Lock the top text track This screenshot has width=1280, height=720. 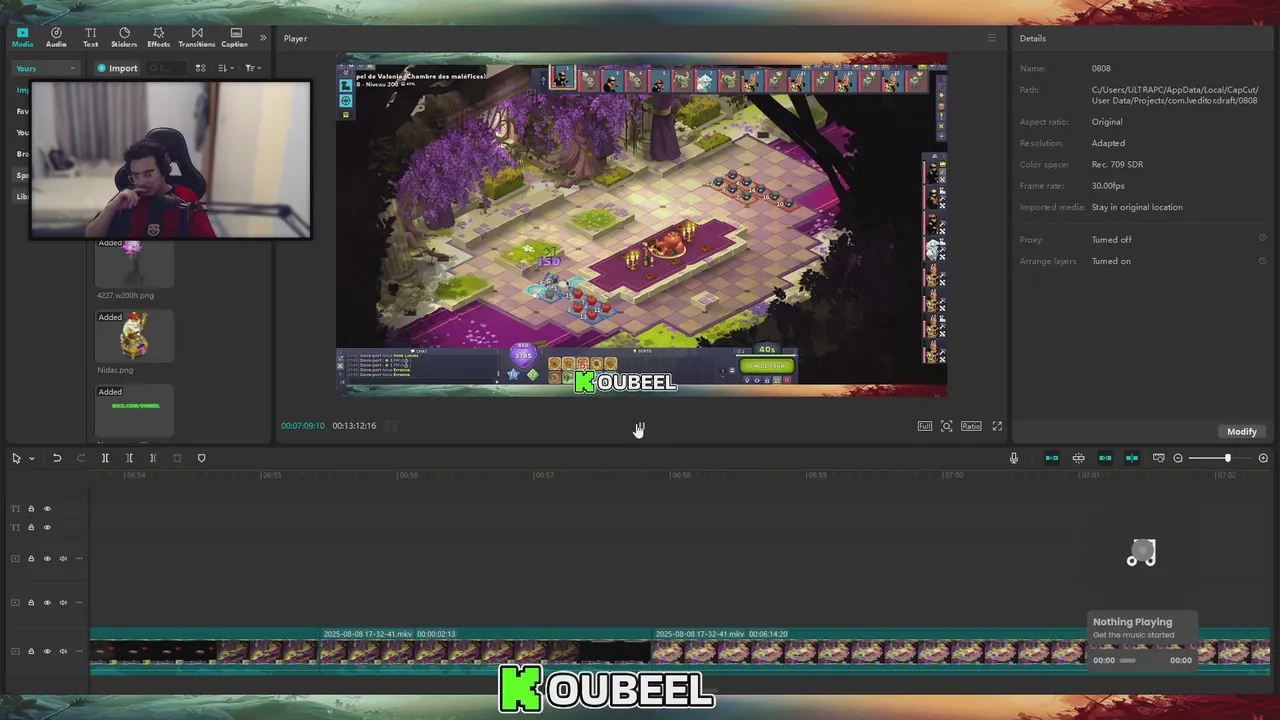pos(31,509)
